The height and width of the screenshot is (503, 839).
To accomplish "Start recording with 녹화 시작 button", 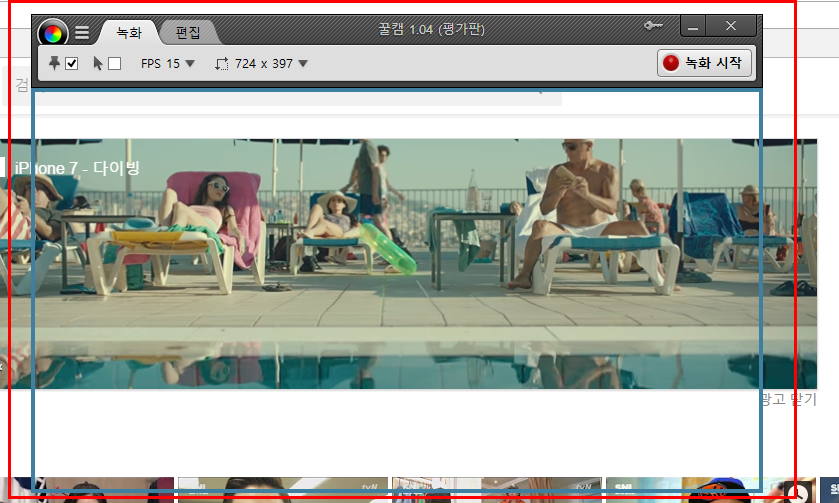I will 704,63.
